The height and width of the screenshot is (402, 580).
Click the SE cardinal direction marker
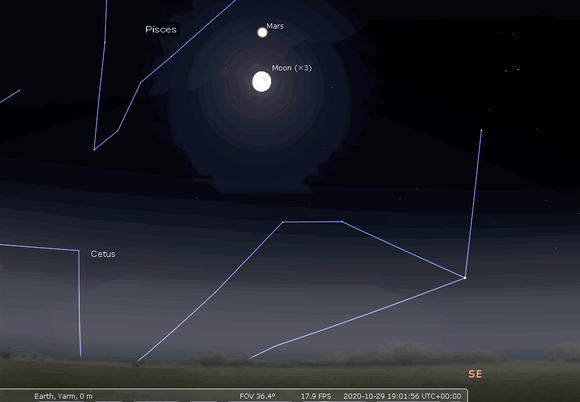tap(475, 374)
